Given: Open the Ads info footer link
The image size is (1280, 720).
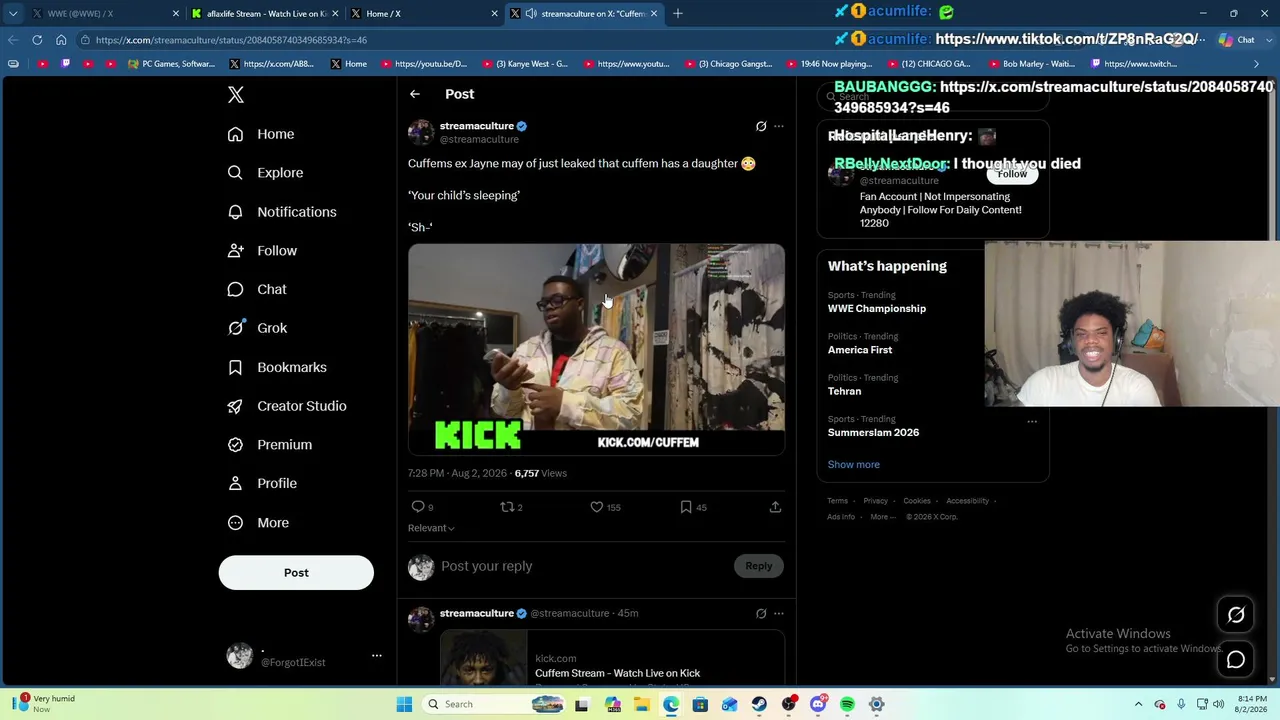Looking at the screenshot, I should tap(841, 517).
